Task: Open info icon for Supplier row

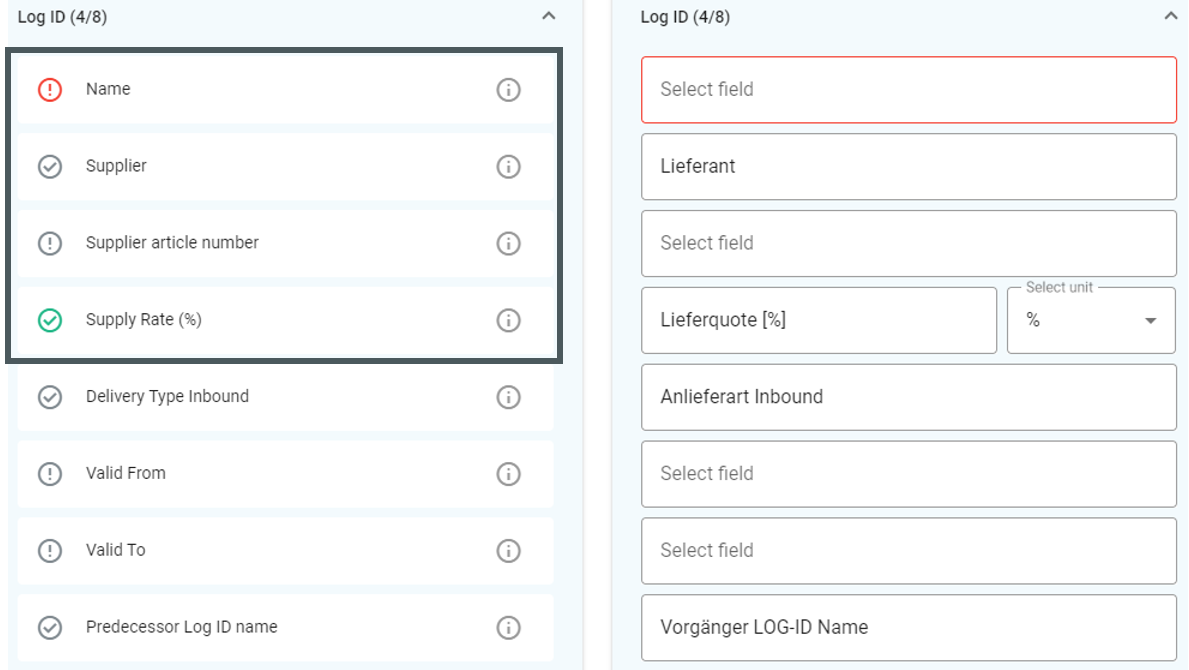Action: (x=508, y=166)
